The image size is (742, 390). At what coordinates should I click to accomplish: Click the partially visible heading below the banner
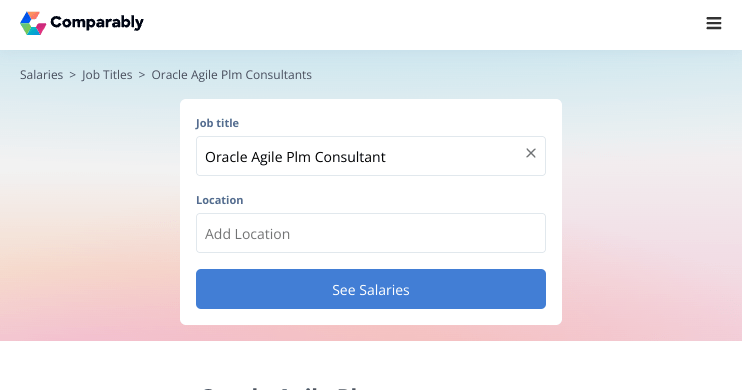284,388
